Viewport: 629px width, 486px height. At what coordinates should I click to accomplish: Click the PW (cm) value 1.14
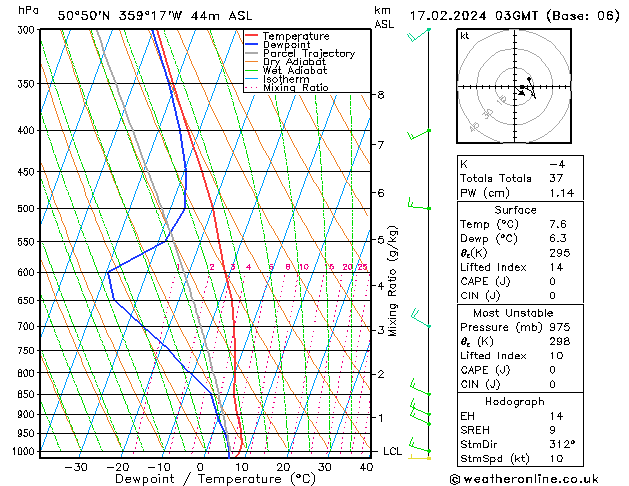pos(562,193)
